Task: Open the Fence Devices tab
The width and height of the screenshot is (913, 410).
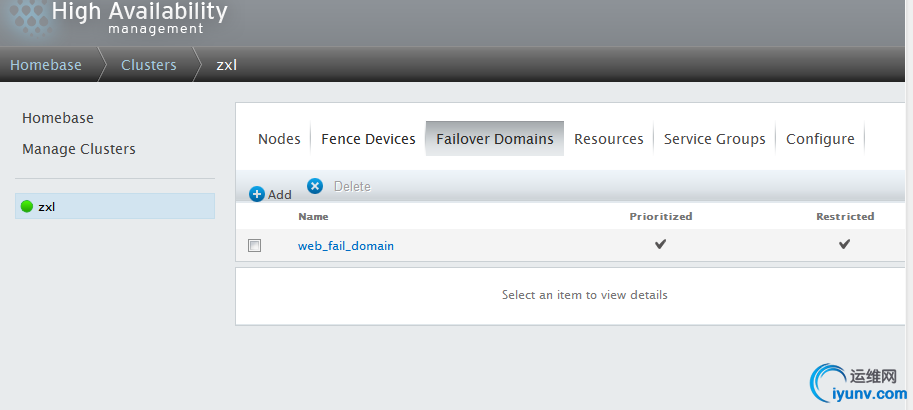Action: (x=368, y=139)
